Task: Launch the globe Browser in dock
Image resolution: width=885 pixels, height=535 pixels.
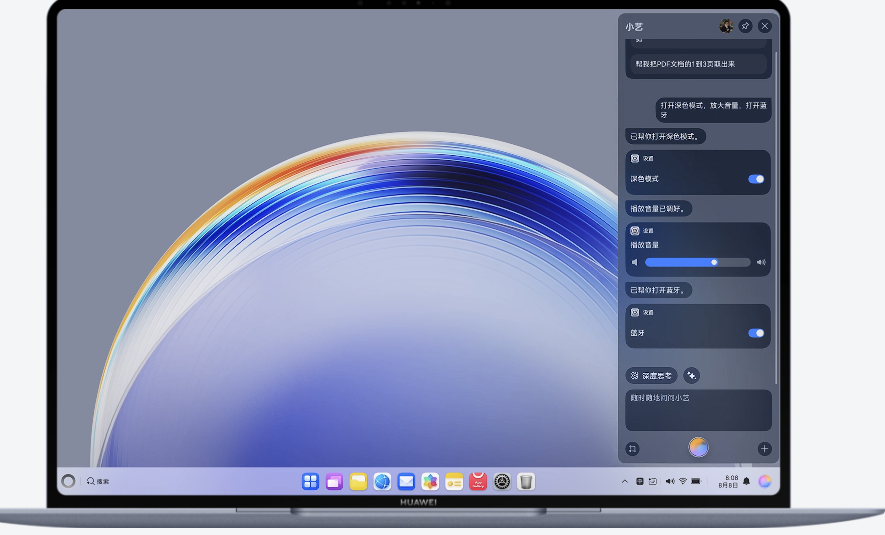Action: [x=382, y=481]
